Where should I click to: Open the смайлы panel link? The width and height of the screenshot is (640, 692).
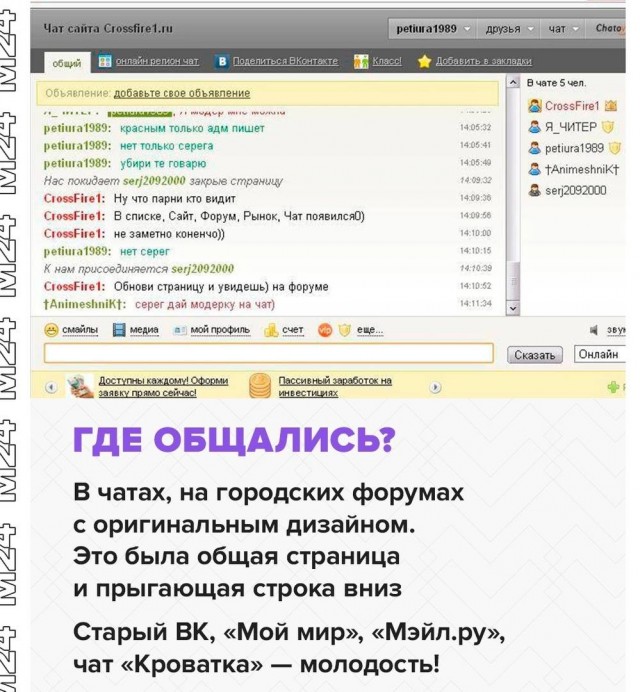(80, 330)
